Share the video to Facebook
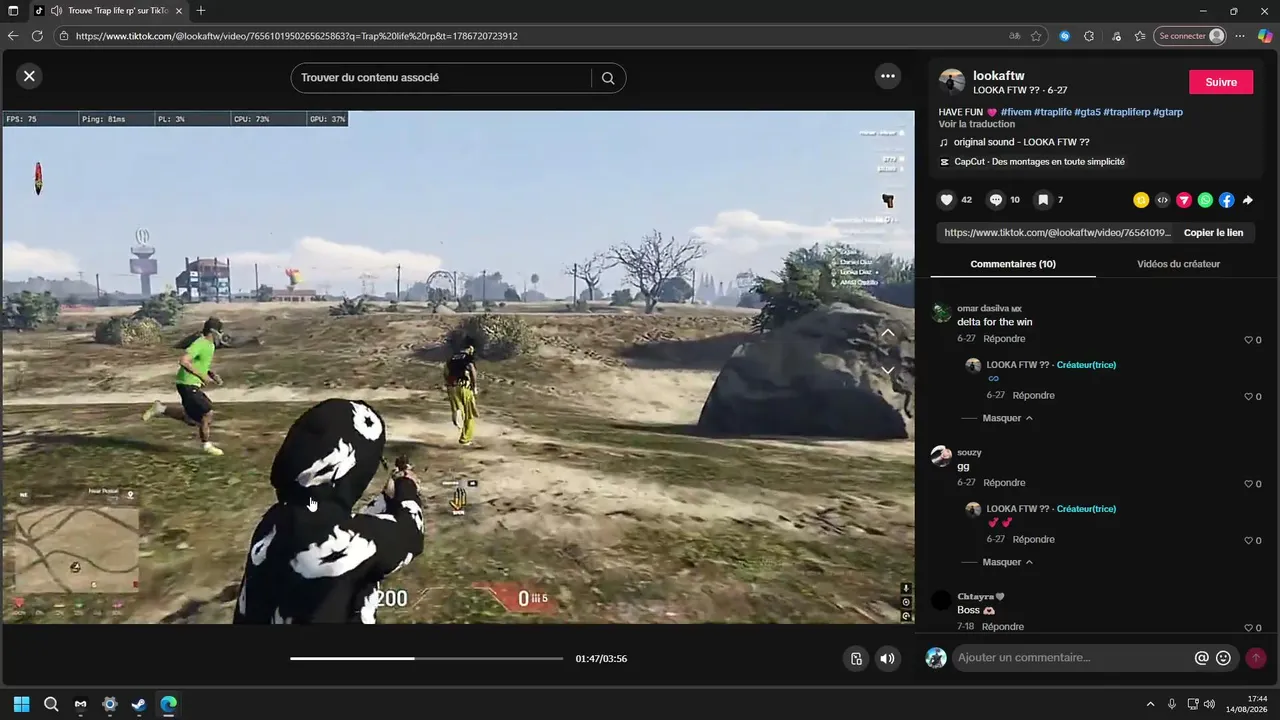 point(1226,200)
